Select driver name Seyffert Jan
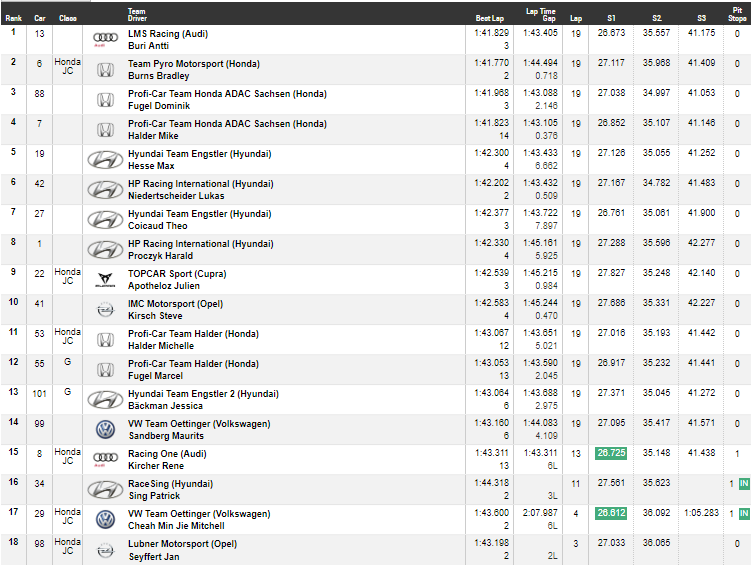This screenshot has height=565, width=755. click(154, 557)
